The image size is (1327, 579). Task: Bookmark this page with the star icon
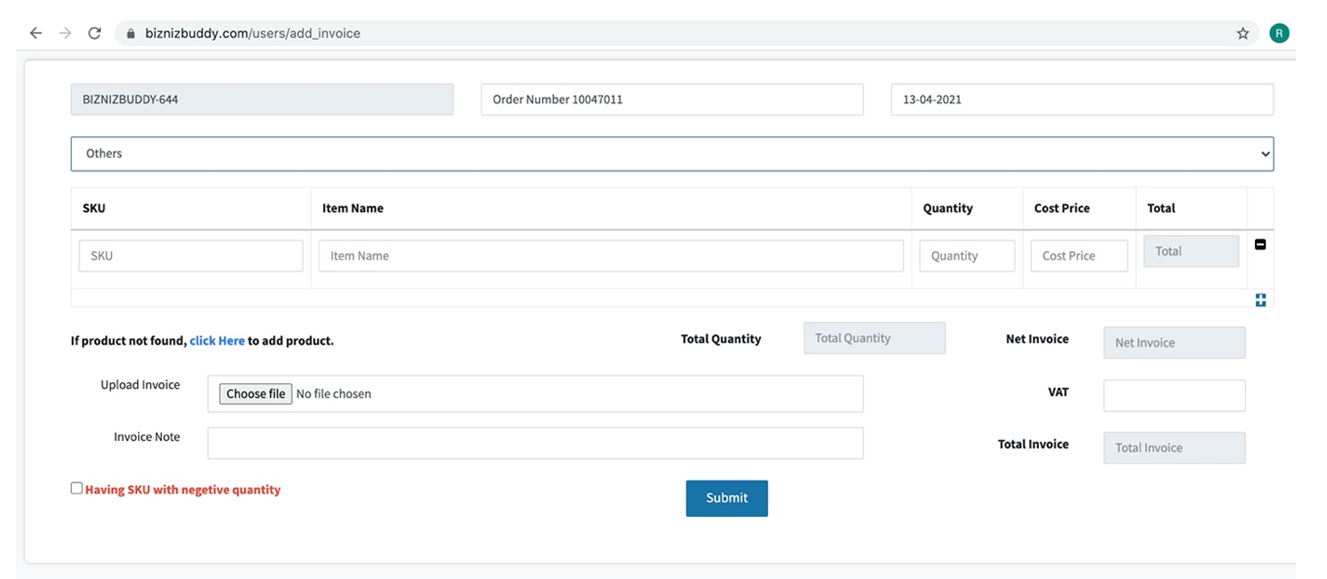point(1243,33)
